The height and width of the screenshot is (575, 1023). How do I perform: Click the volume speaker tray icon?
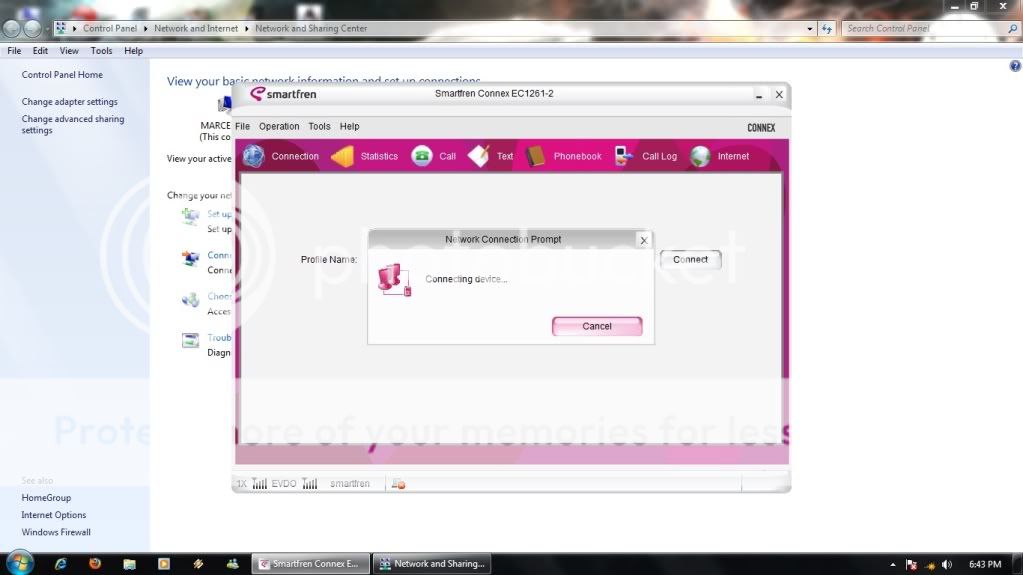coord(947,565)
